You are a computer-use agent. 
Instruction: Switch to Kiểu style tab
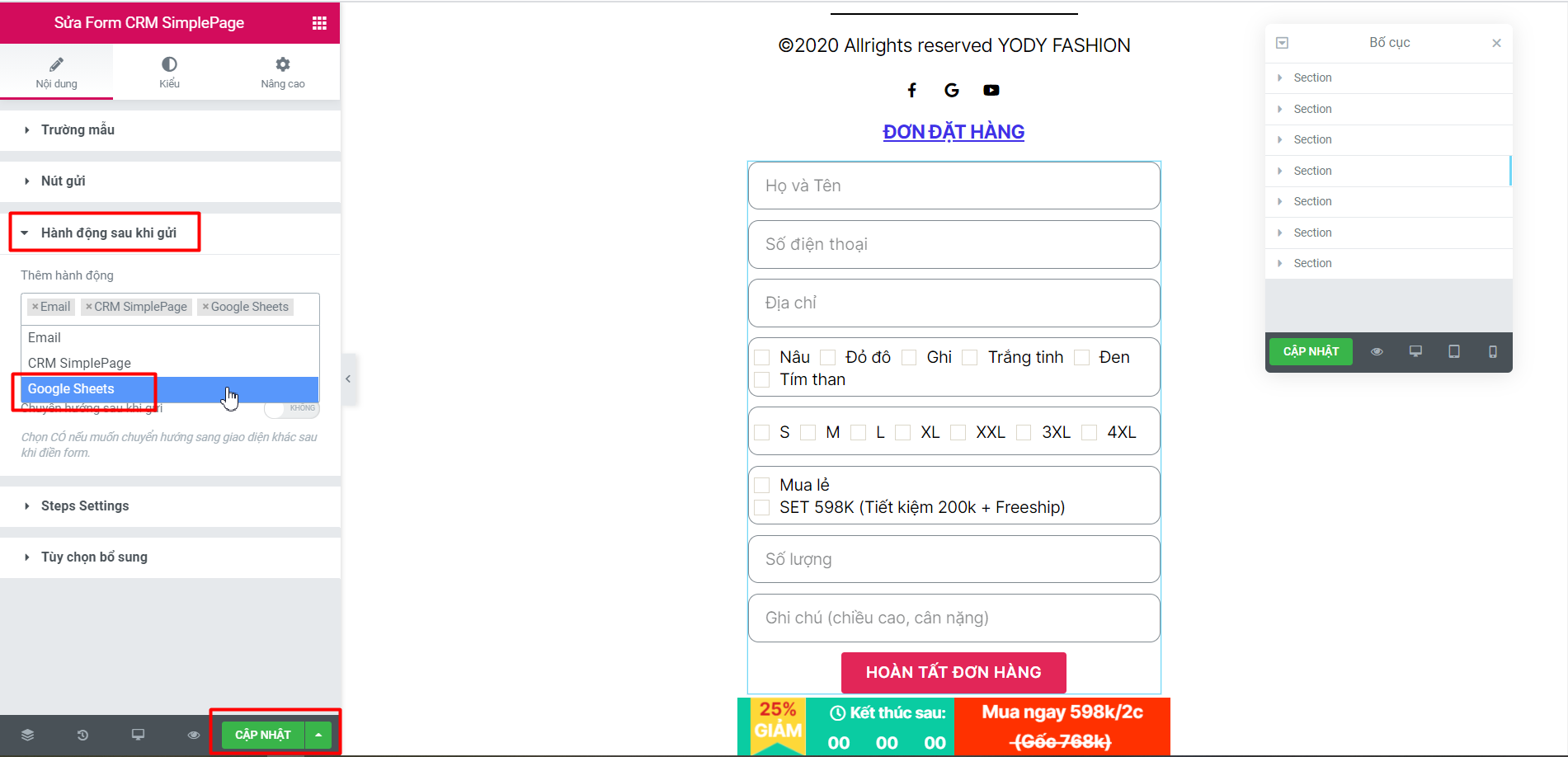pos(169,73)
